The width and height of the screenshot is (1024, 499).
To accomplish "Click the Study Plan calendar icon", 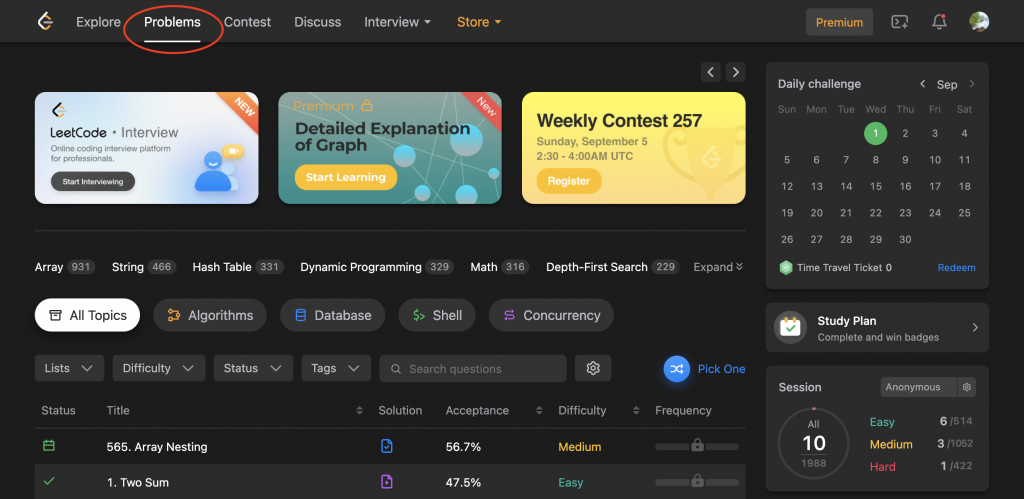I will [x=790, y=327].
